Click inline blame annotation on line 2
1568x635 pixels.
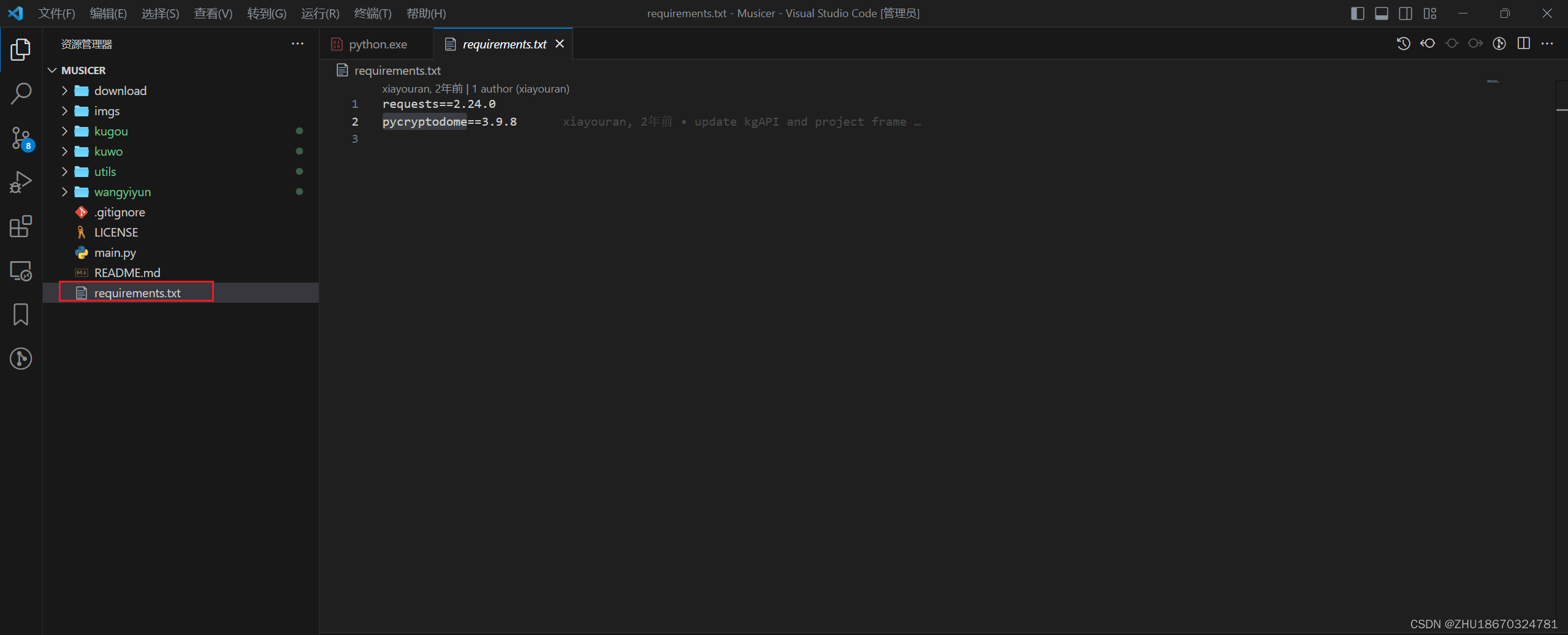pyautogui.click(x=742, y=122)
